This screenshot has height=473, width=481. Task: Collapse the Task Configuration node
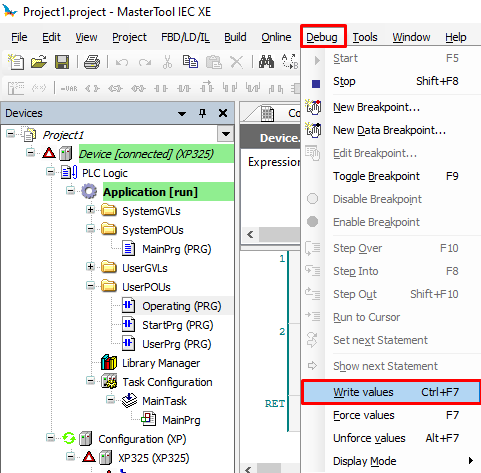point(90,381)
